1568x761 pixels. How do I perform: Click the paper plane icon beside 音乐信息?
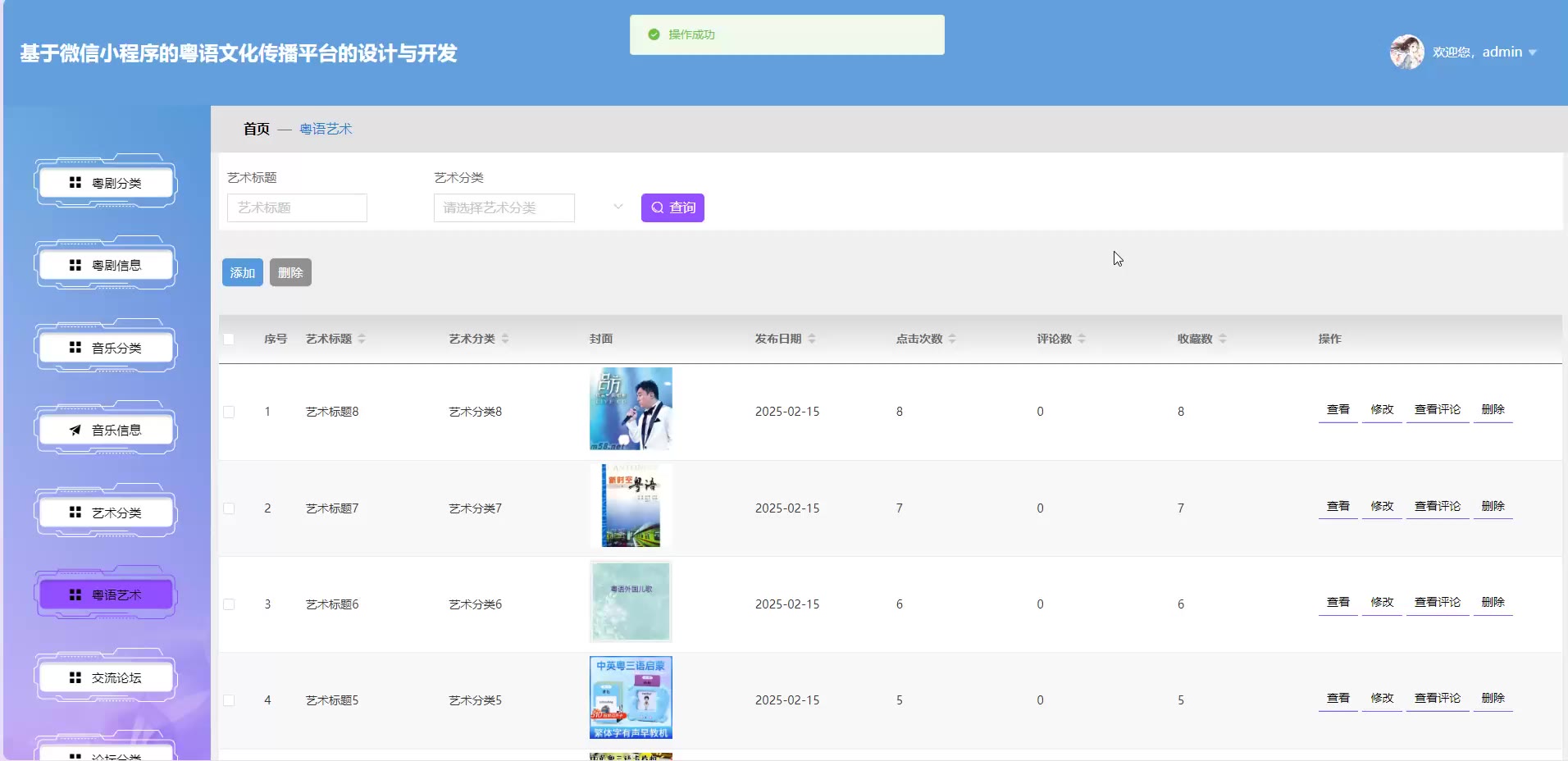(75, 430)
